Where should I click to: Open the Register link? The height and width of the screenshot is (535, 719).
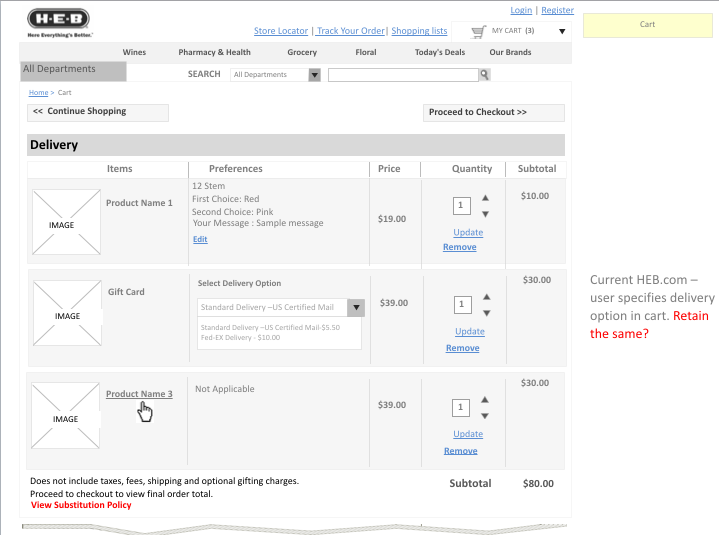[557, 10]
